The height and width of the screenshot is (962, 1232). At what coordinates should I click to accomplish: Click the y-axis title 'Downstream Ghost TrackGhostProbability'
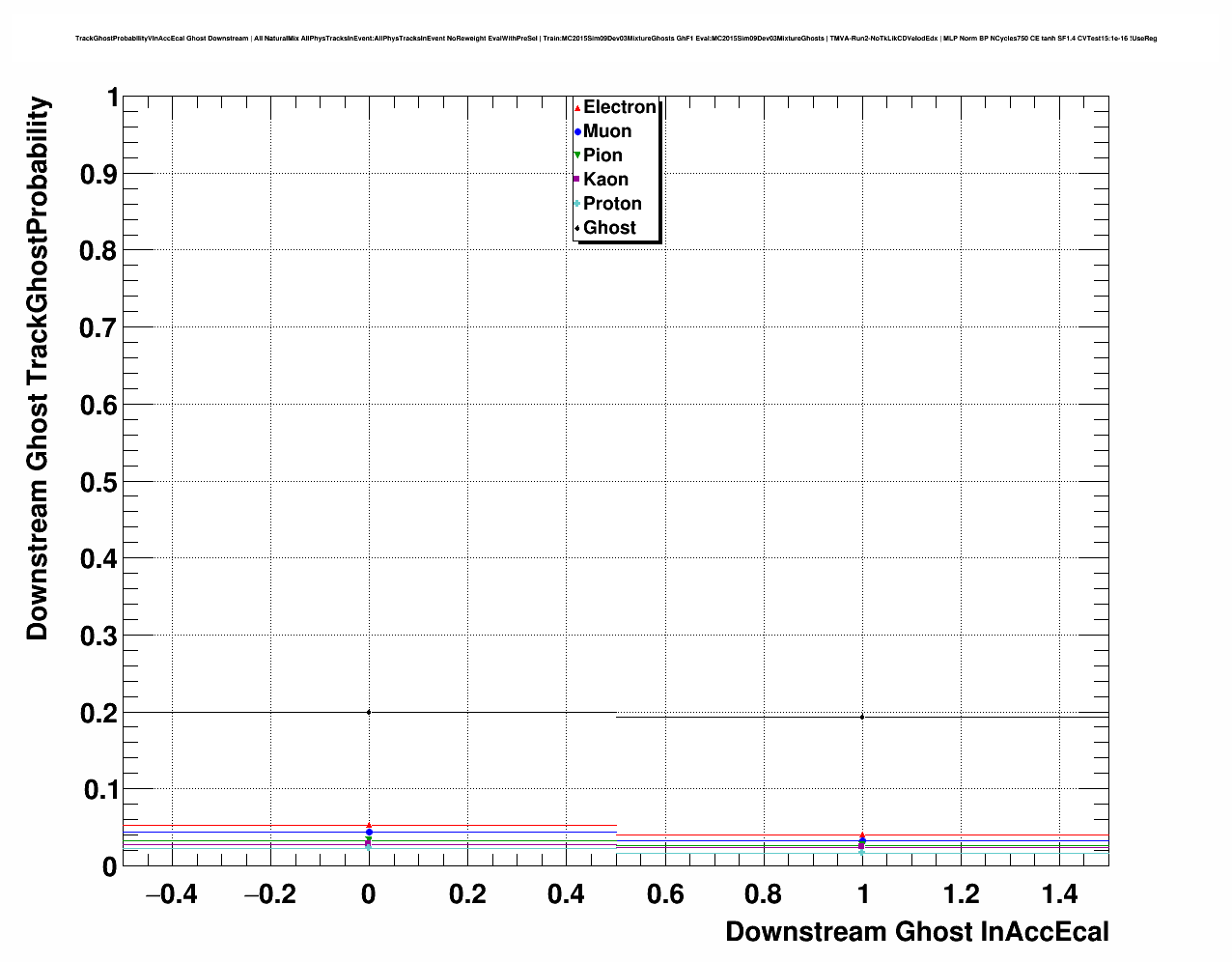point(37,369)
